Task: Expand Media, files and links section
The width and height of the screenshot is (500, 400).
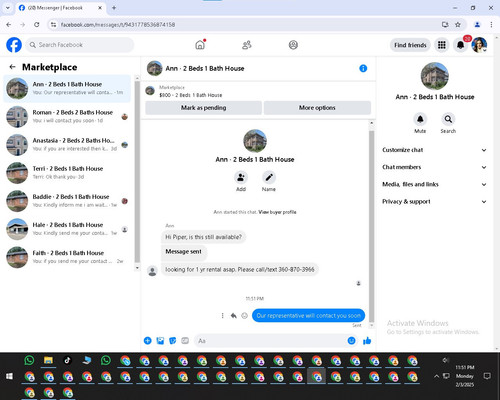Action: point(434,184)
